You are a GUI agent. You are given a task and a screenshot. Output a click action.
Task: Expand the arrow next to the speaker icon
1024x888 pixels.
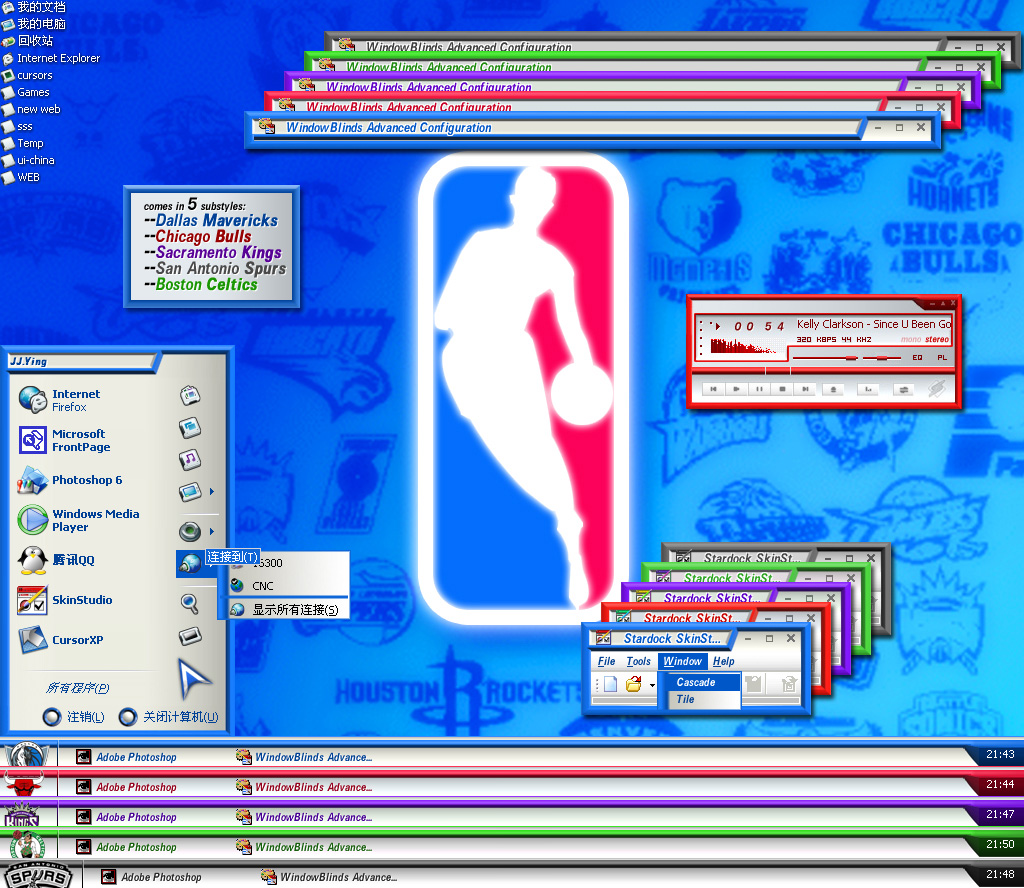click(212, 531)
